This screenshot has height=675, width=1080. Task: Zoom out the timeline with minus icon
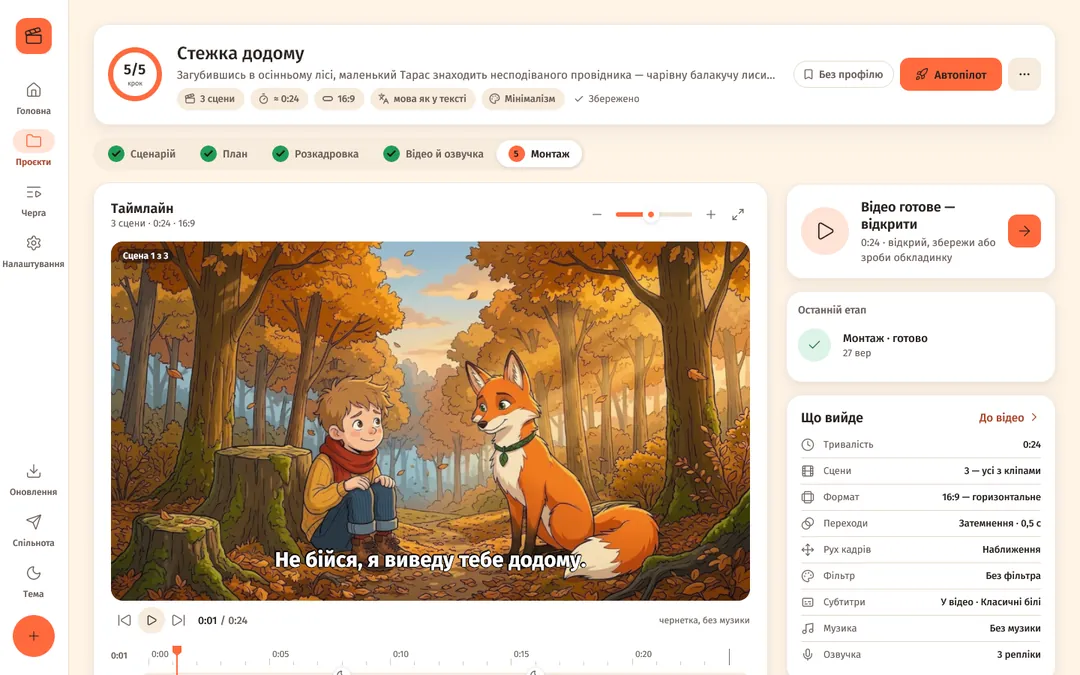597,215
